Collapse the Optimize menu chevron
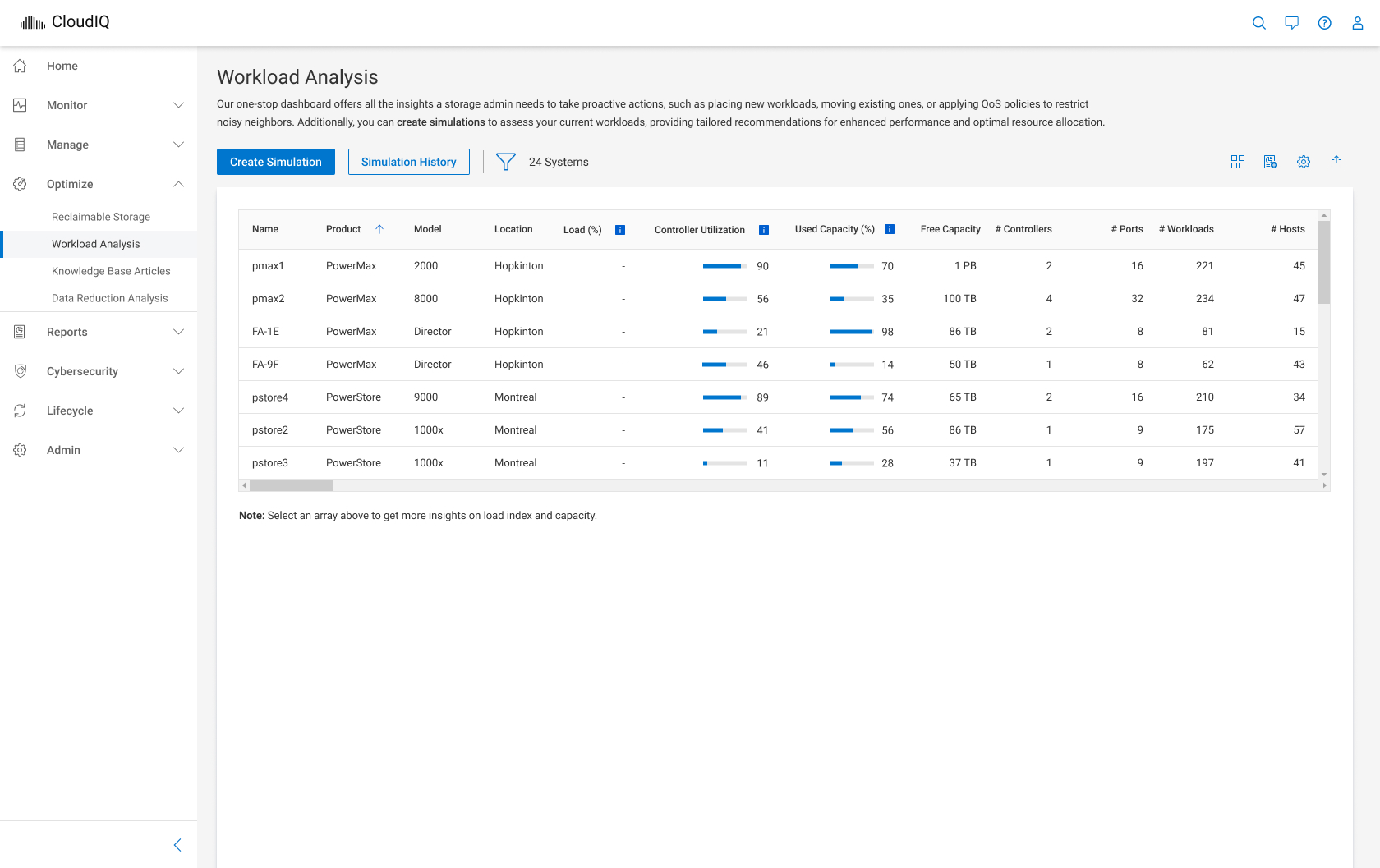The image size is (1380, 868). pos(178,184)
